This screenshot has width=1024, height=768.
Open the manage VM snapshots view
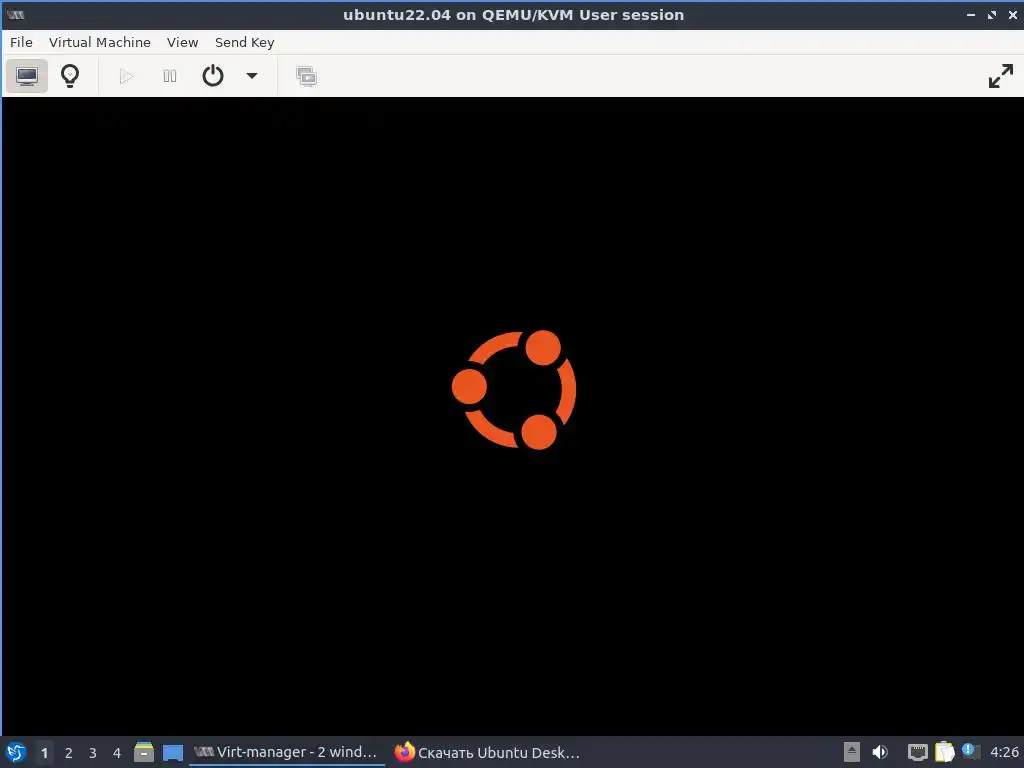pos(306,76)
